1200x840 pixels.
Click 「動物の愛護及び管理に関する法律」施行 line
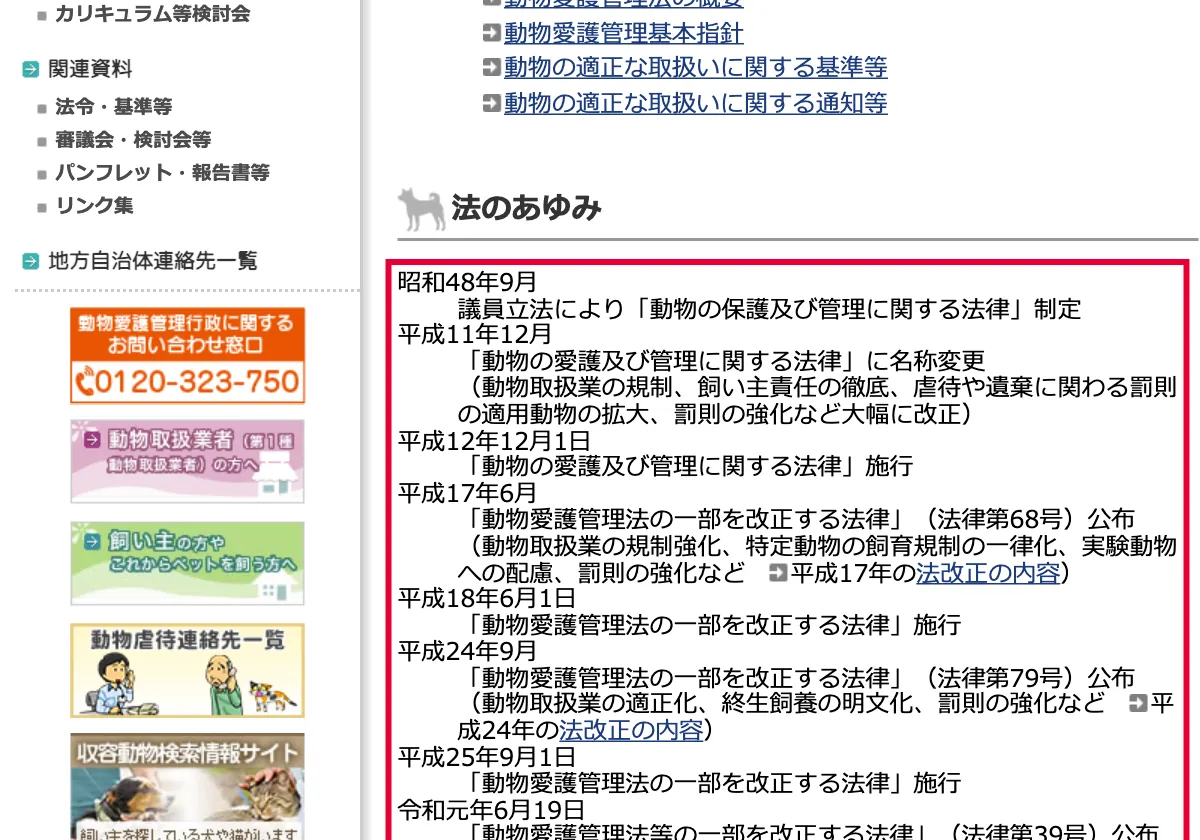point(690,466)
